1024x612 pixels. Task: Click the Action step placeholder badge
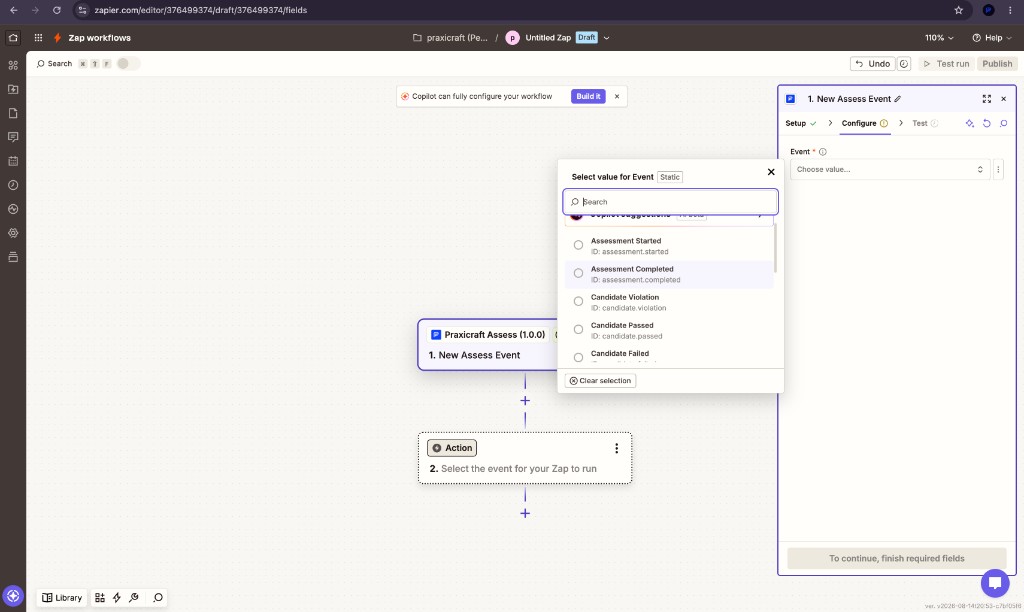[x=452, y=448]
